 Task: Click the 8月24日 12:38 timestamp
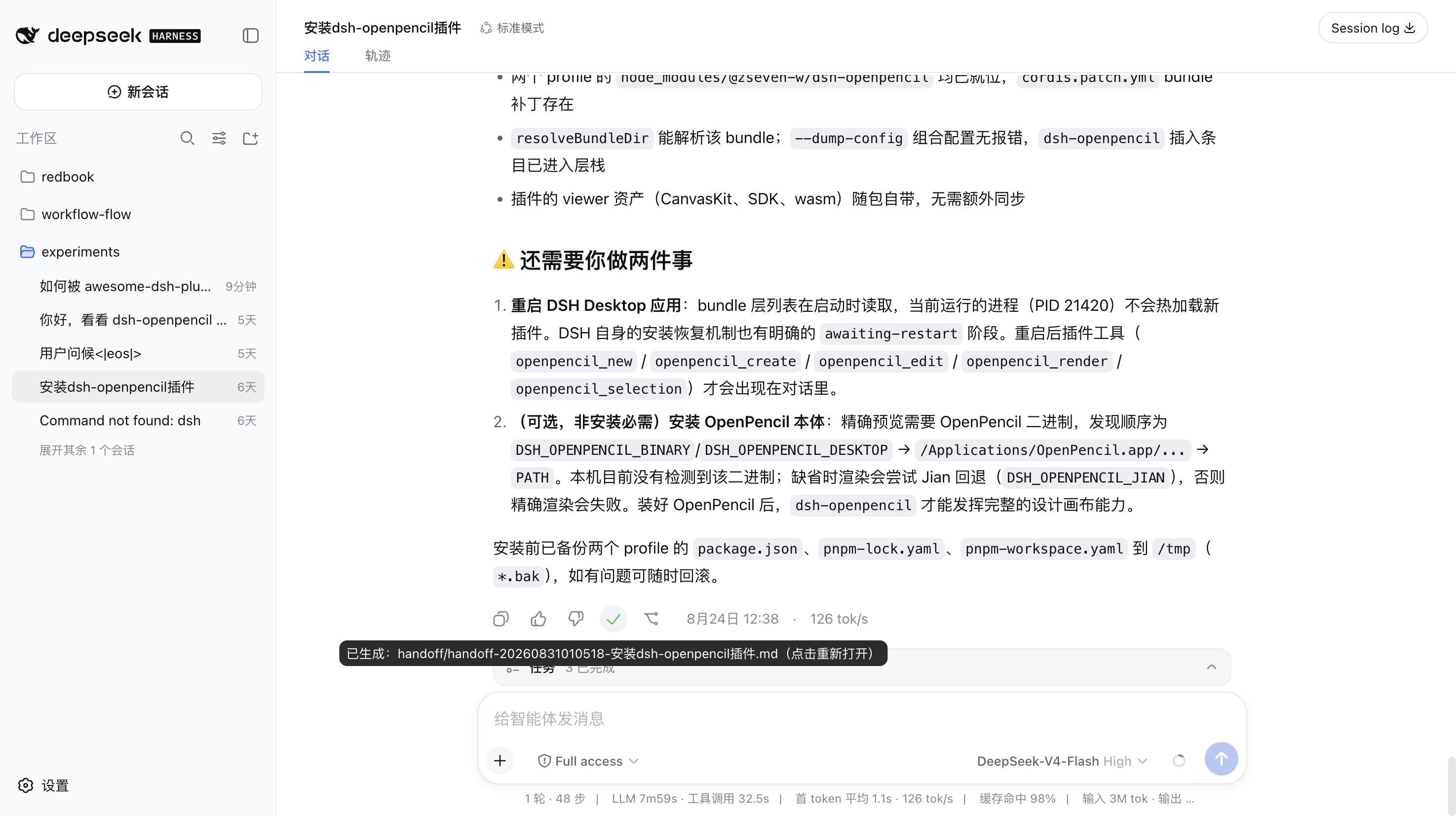(x=732, y=619)
